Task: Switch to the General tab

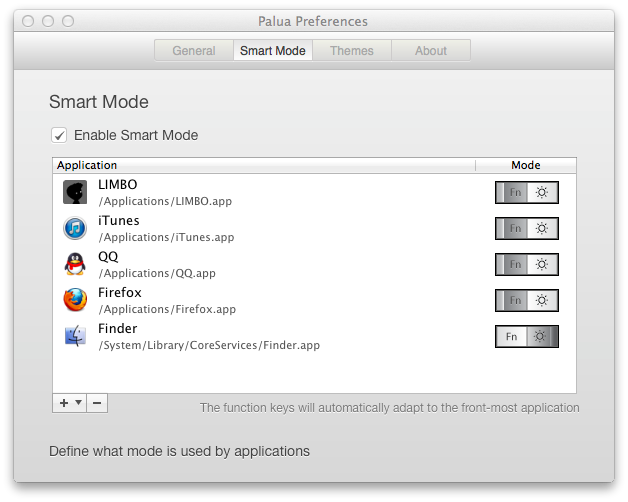Action: point(194,50)
